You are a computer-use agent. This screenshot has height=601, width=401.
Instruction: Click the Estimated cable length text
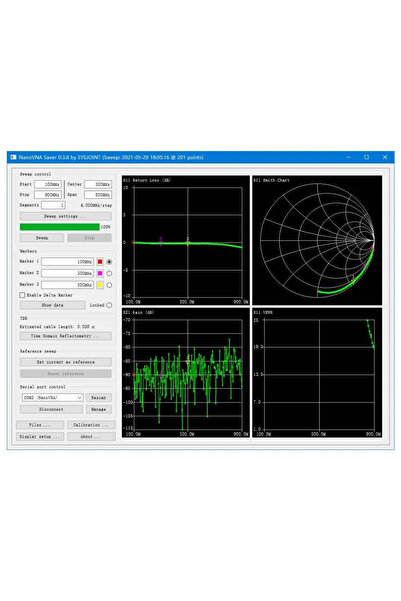point(57,327)
